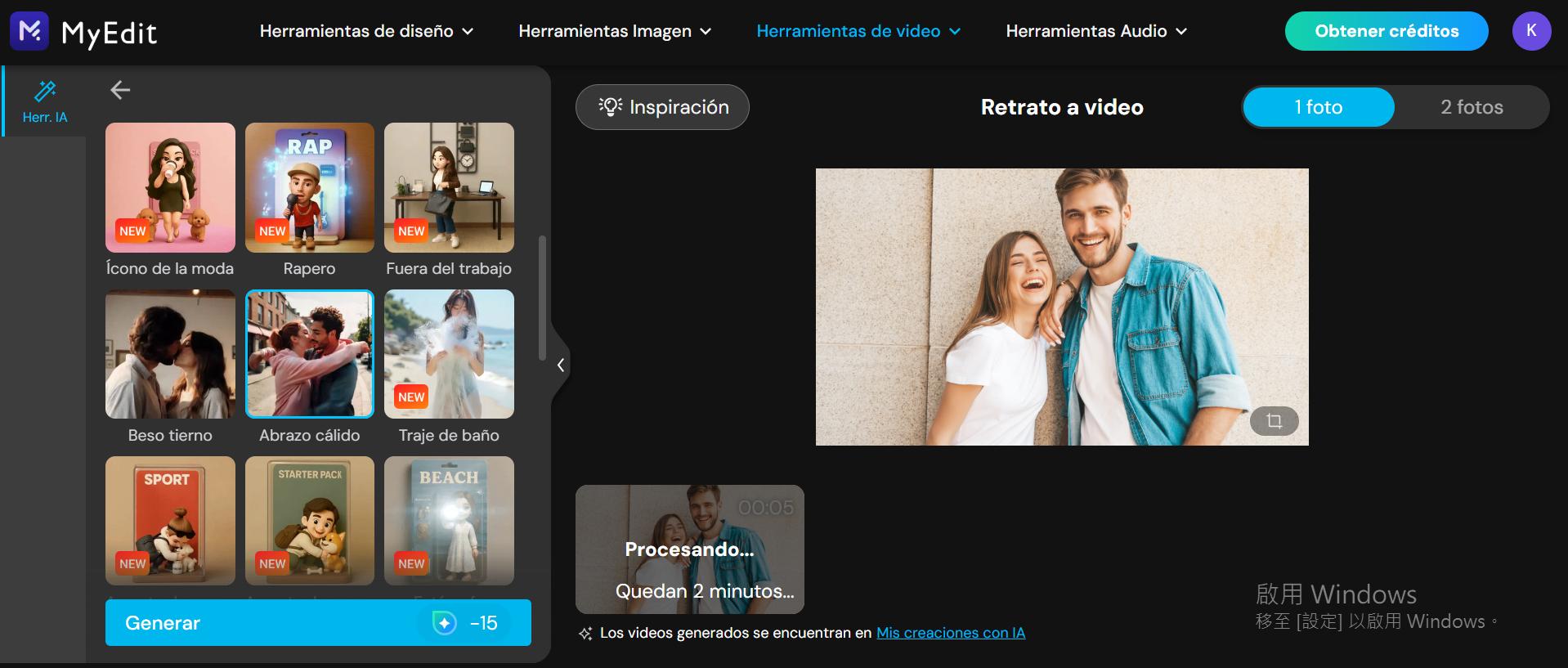
Task: Expand the Herramientas Imagen menu
Action: (x=615, y=31)
